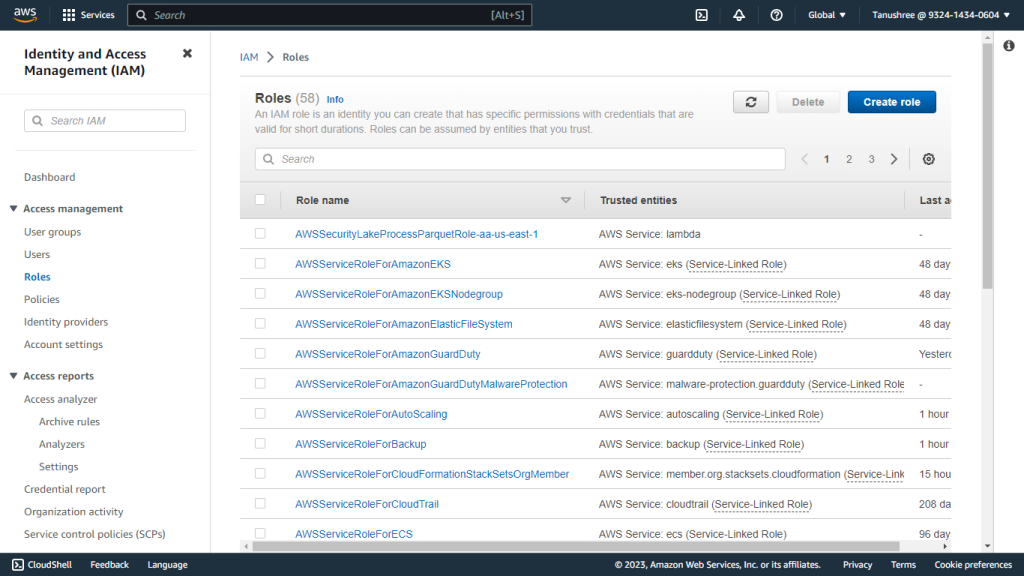Open the help question mark icon

776,15
